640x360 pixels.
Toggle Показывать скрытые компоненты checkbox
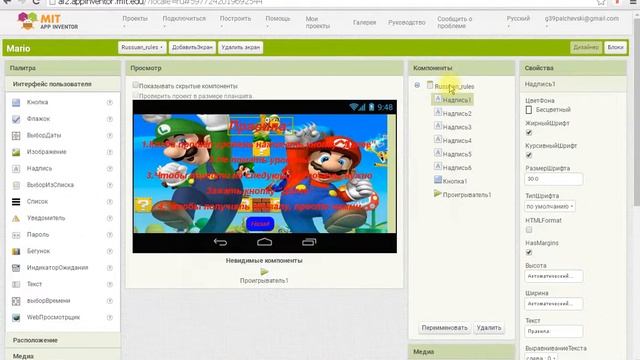(x=135, y=85)
